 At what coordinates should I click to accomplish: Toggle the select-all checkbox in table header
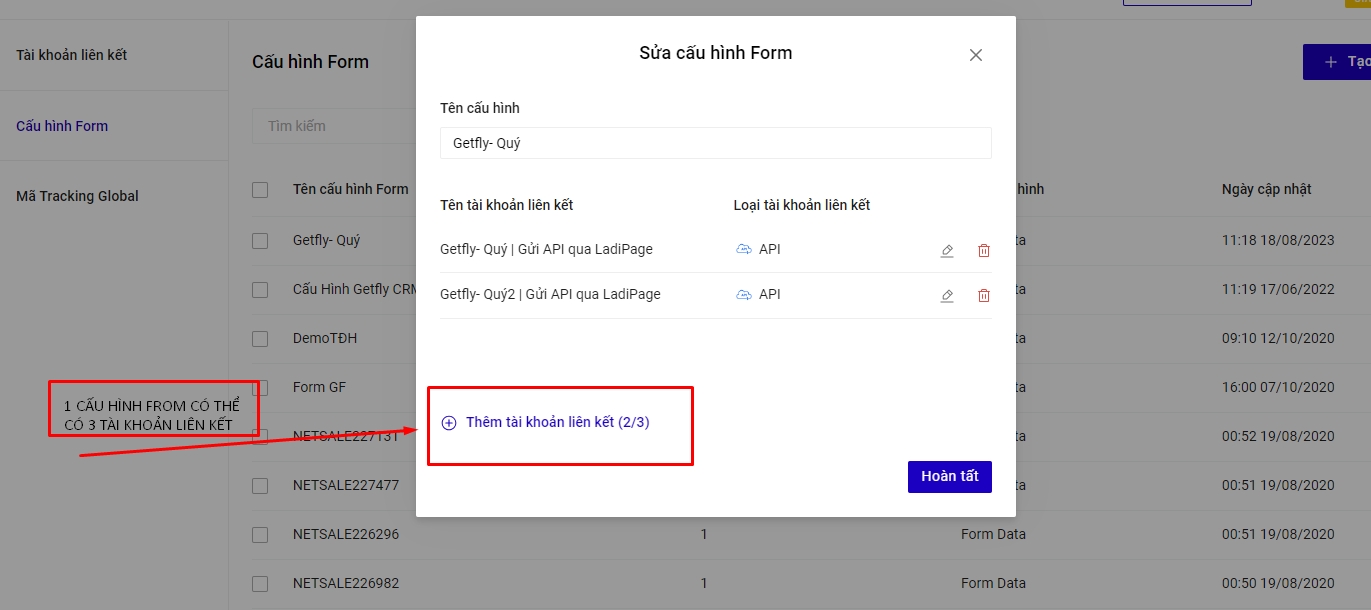pos(260,190)
